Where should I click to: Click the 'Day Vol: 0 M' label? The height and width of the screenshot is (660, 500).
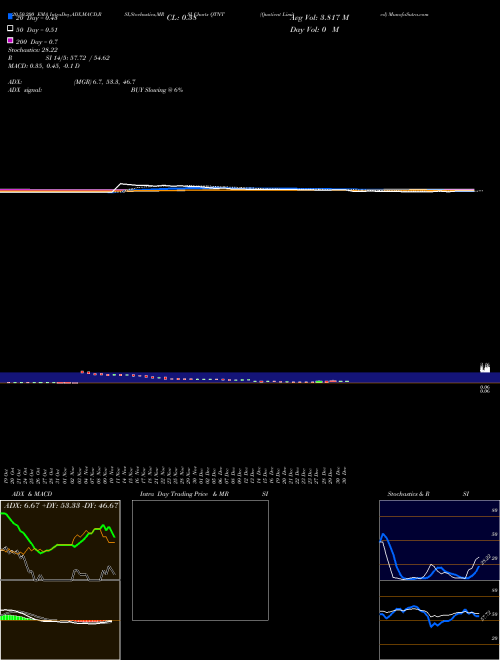click(x=314, y=29)
